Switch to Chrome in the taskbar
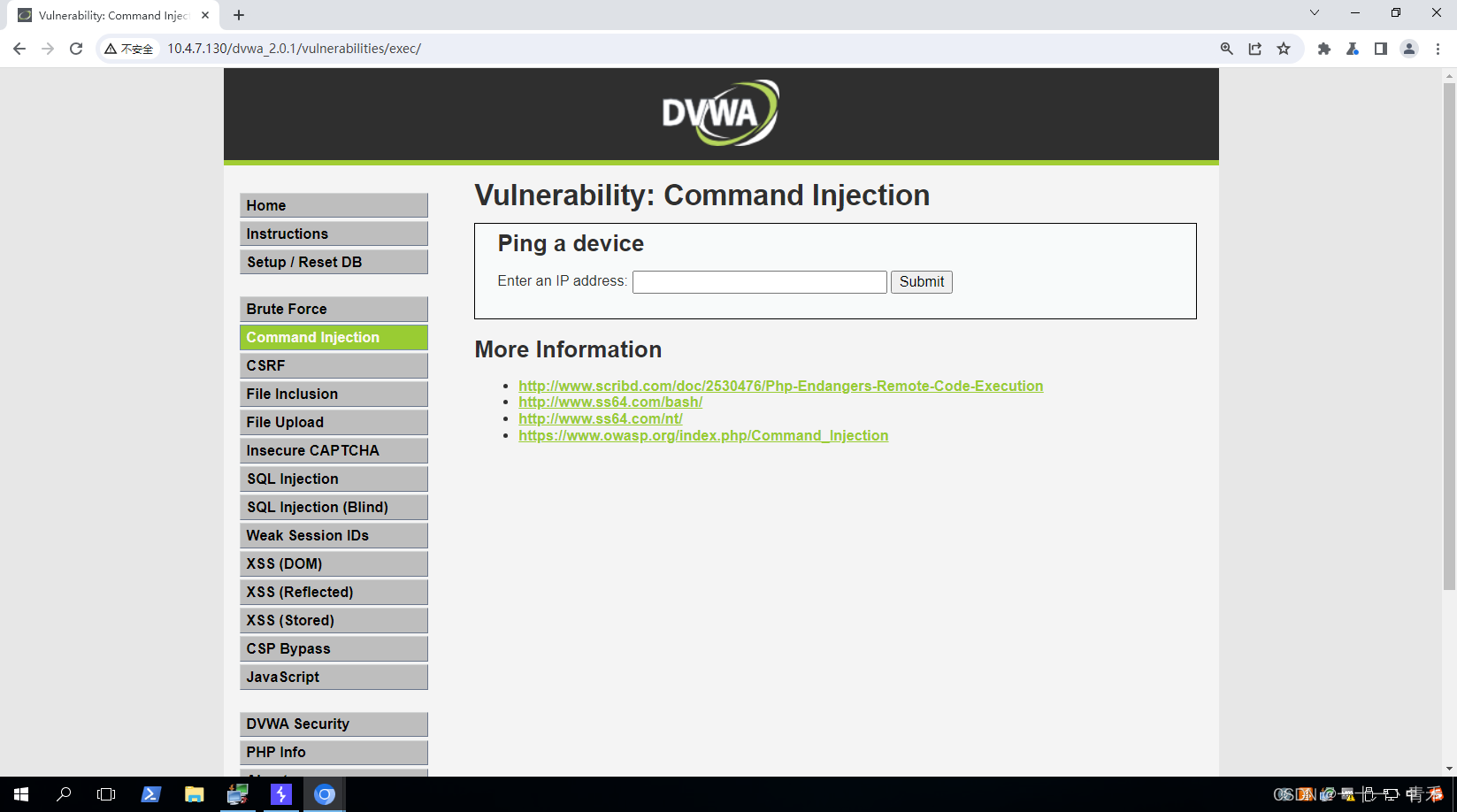The height and width of the screenshot is (812, 1457). click(x=325, y=794)
